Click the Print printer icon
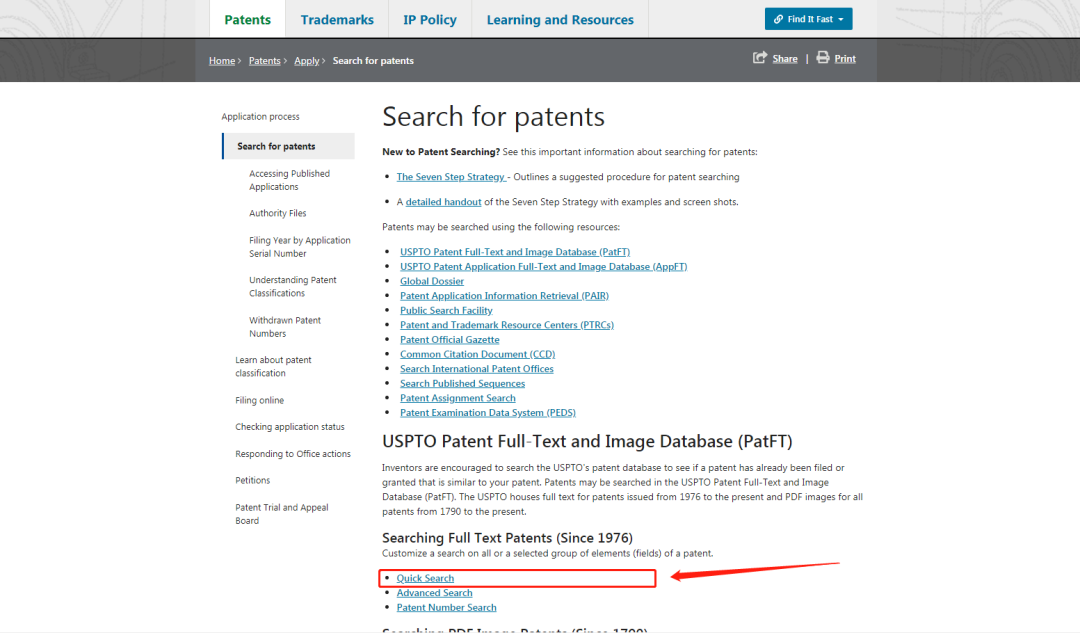The image size is (1080, 633). point(823,58)
